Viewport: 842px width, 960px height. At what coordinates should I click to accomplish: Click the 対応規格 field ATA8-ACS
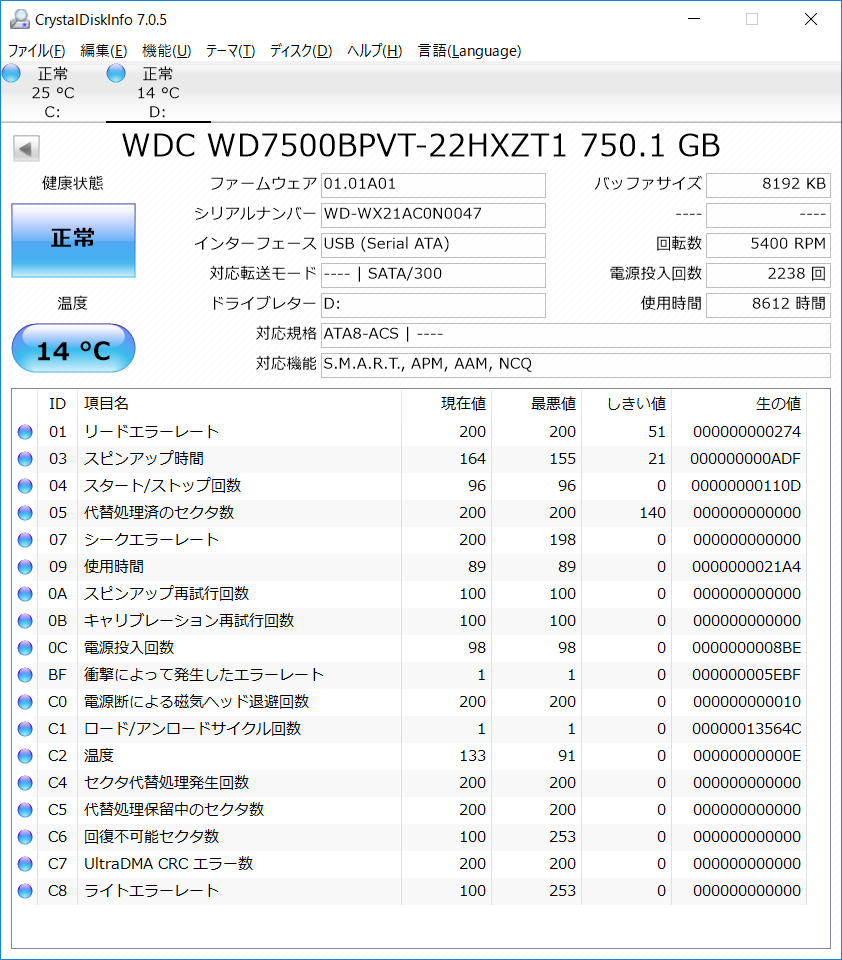pos(576,335)
